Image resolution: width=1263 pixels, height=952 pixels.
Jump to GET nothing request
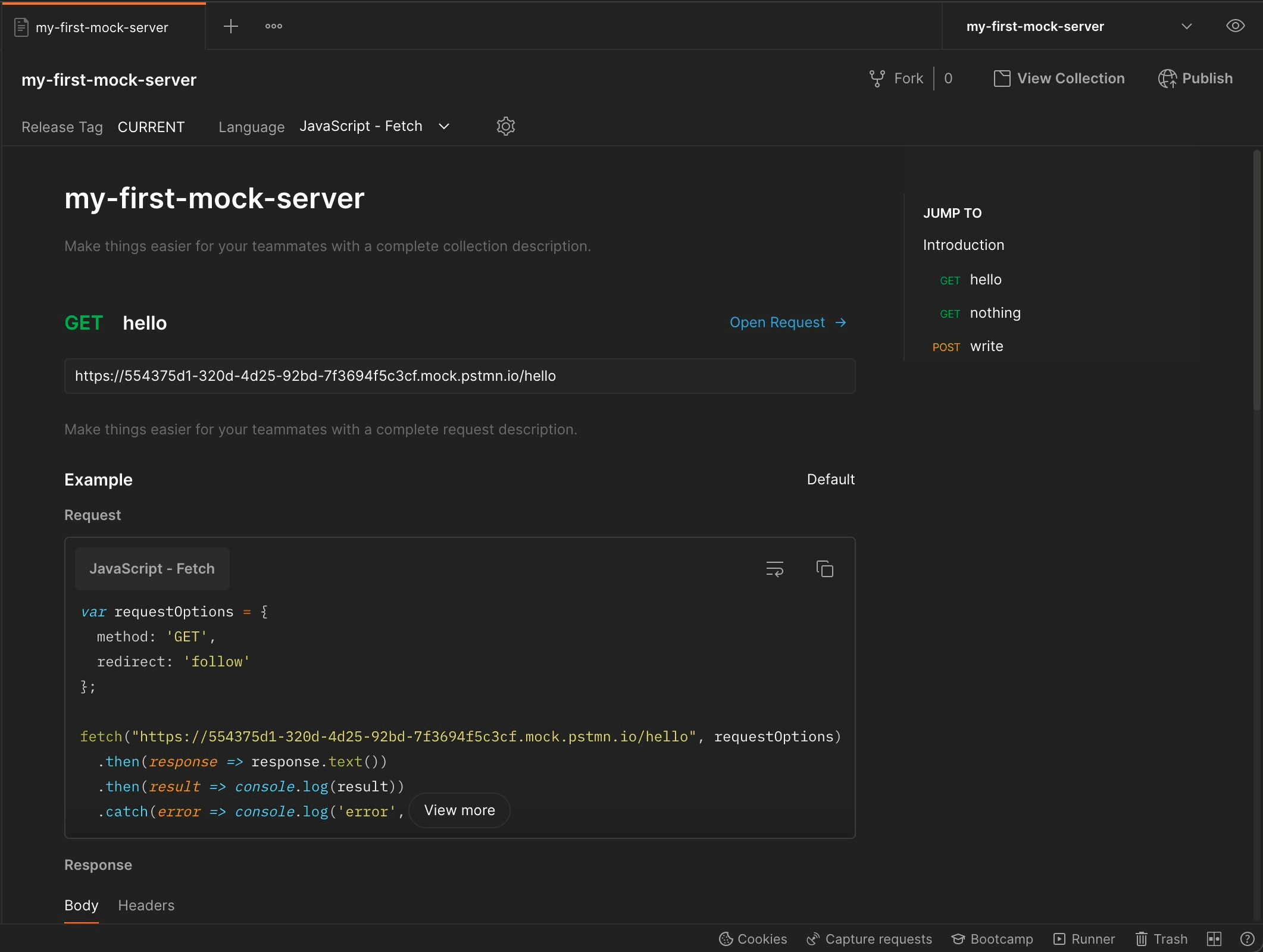[x=980, y=313]
